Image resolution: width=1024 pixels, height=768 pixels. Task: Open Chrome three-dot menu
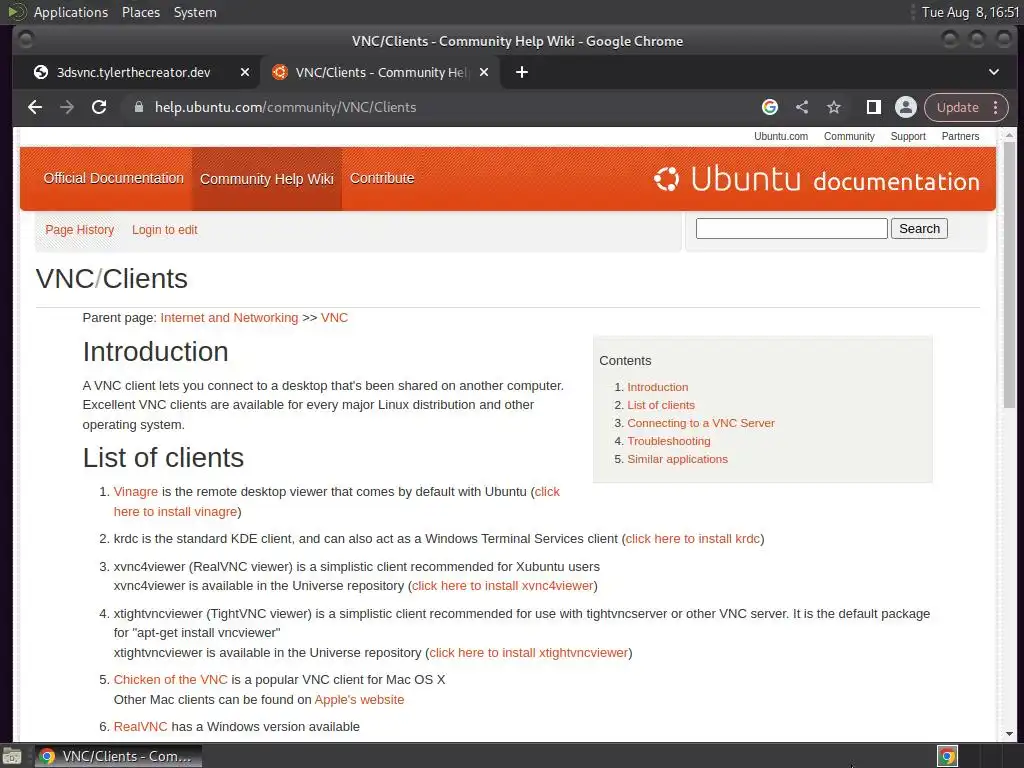point(995,107)
